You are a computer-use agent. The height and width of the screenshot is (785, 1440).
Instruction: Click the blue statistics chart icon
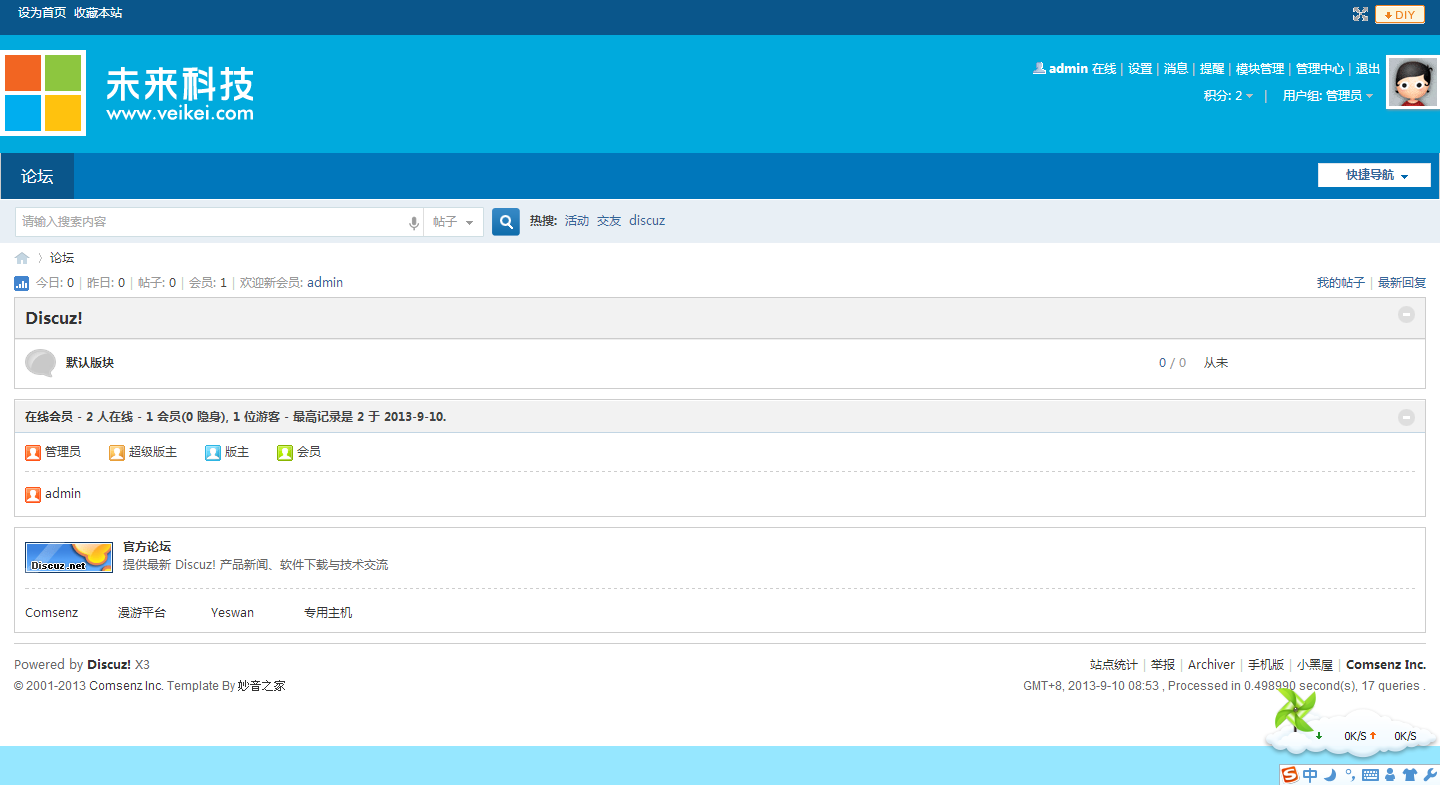tap(22, 283)
